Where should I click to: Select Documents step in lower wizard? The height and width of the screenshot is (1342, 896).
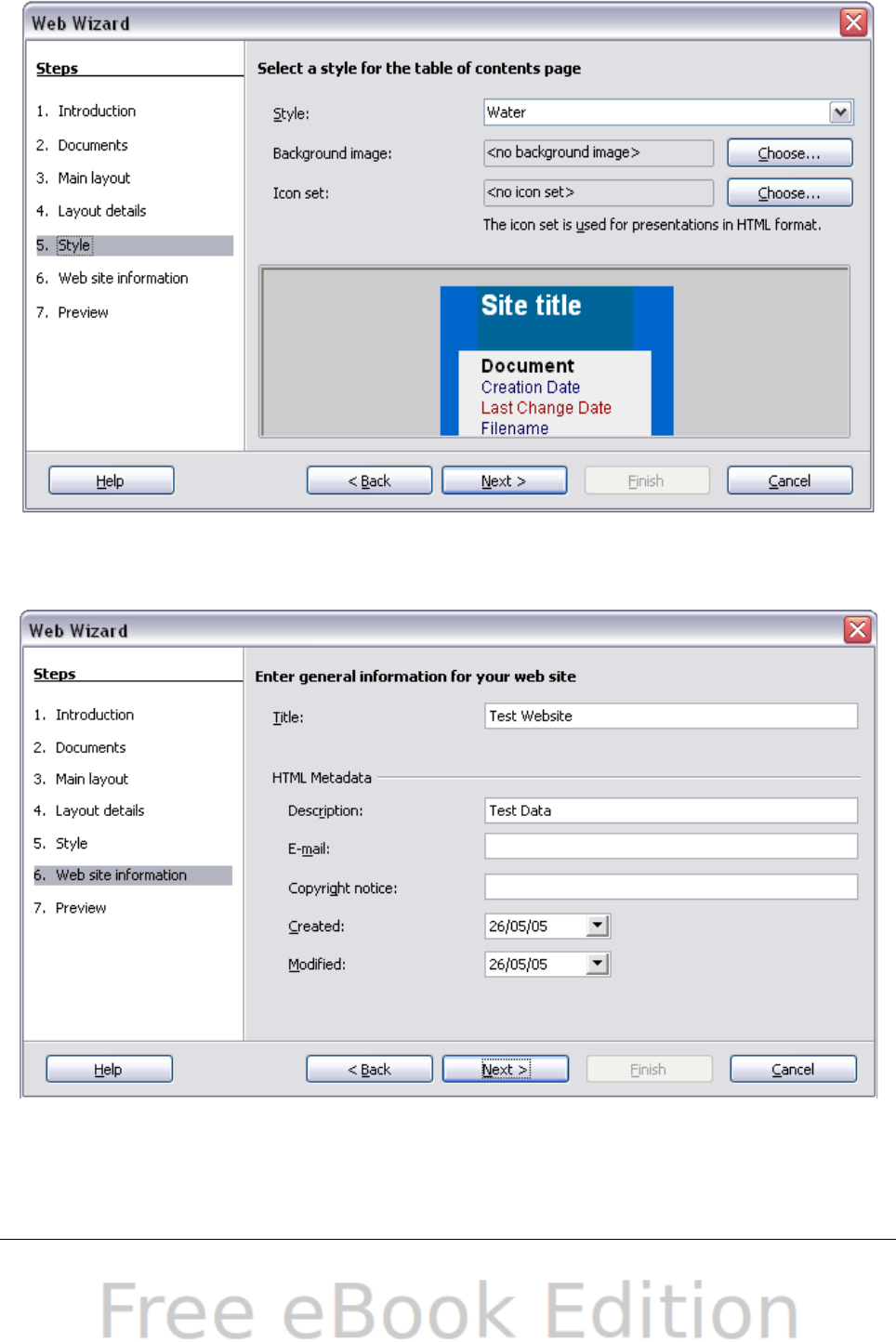pos(90,747)
